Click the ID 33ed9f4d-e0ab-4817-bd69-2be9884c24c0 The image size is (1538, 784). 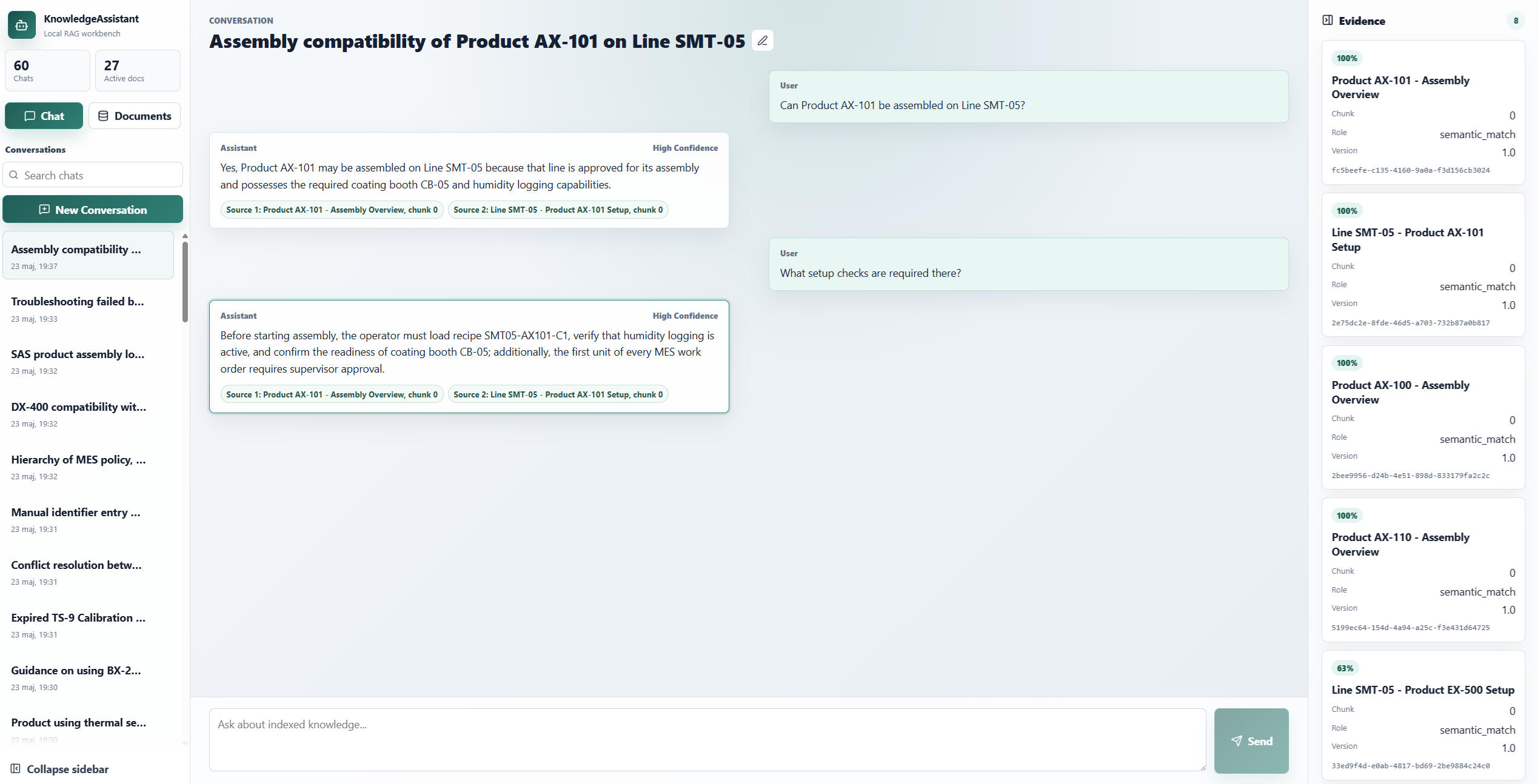pos(1410,766)
